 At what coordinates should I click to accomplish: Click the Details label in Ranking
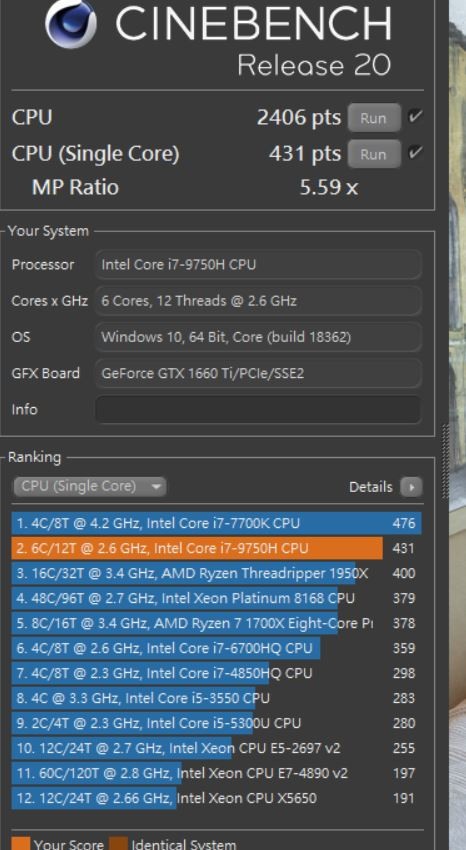click(371, 487)
